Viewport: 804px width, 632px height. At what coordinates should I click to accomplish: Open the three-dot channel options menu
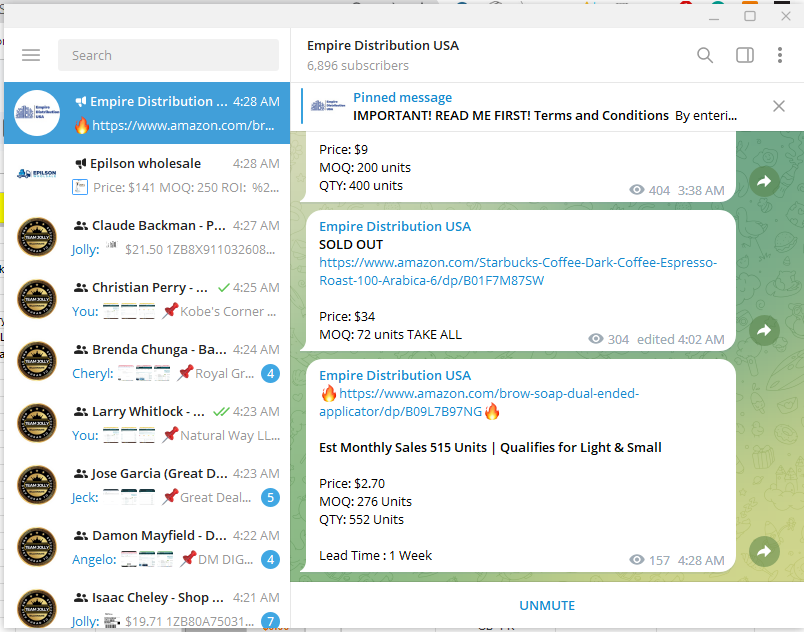[779, 55]
